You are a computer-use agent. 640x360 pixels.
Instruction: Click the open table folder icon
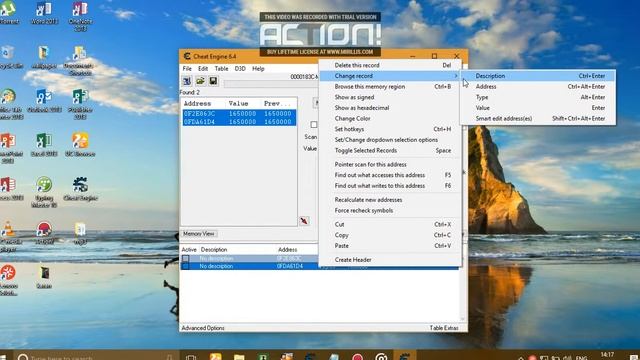pyautogui.click(x=200, y=81)
